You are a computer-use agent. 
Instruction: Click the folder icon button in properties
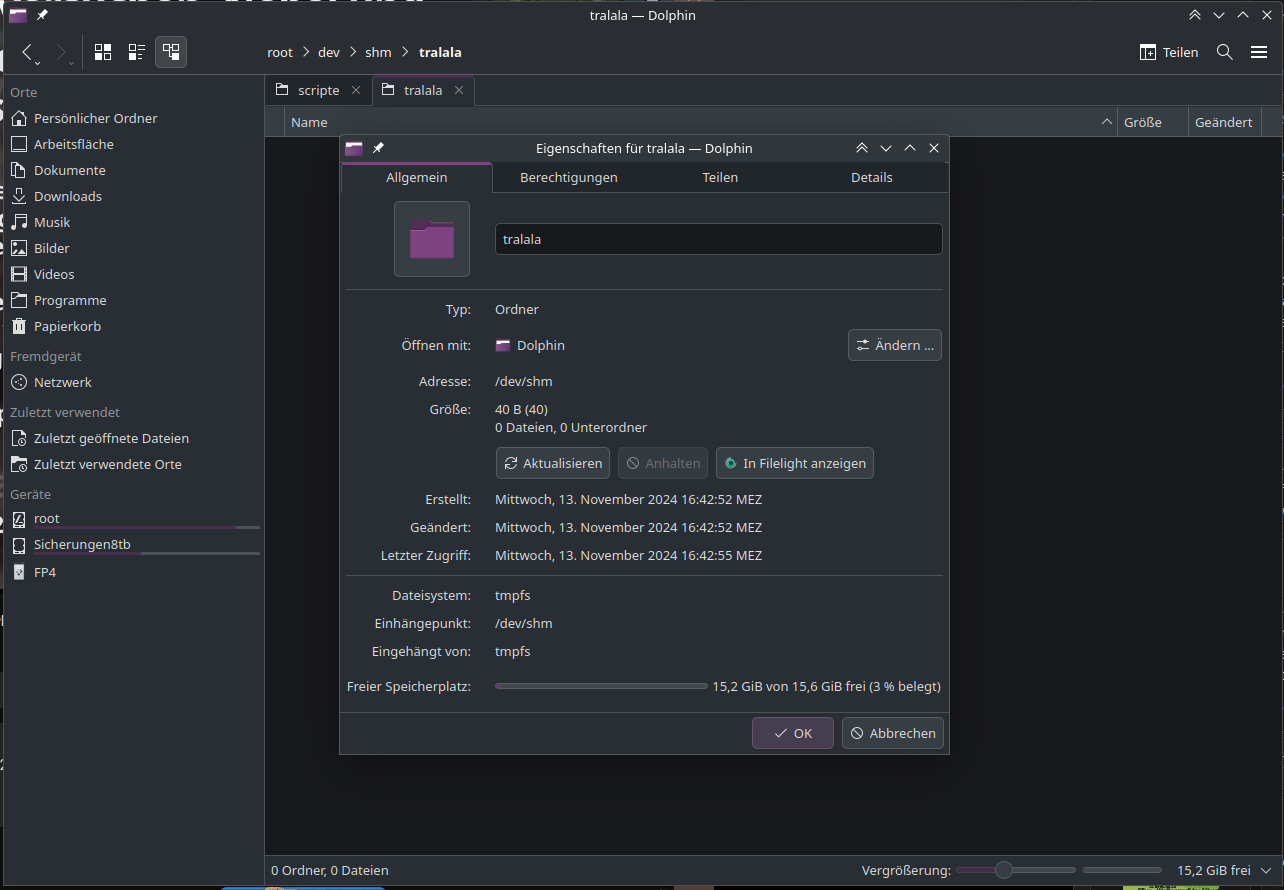(x=432, y=239)
